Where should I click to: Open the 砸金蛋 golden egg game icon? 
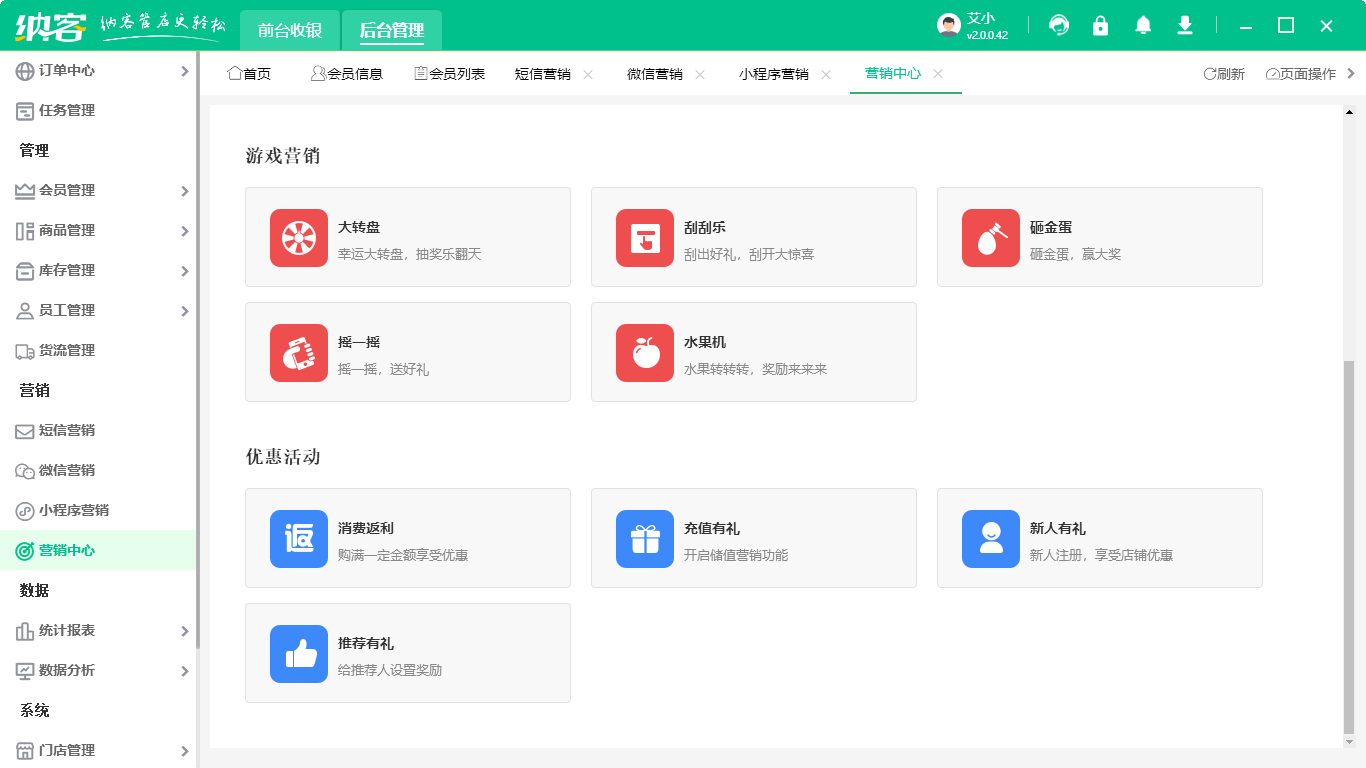click(x=990, y=237)
